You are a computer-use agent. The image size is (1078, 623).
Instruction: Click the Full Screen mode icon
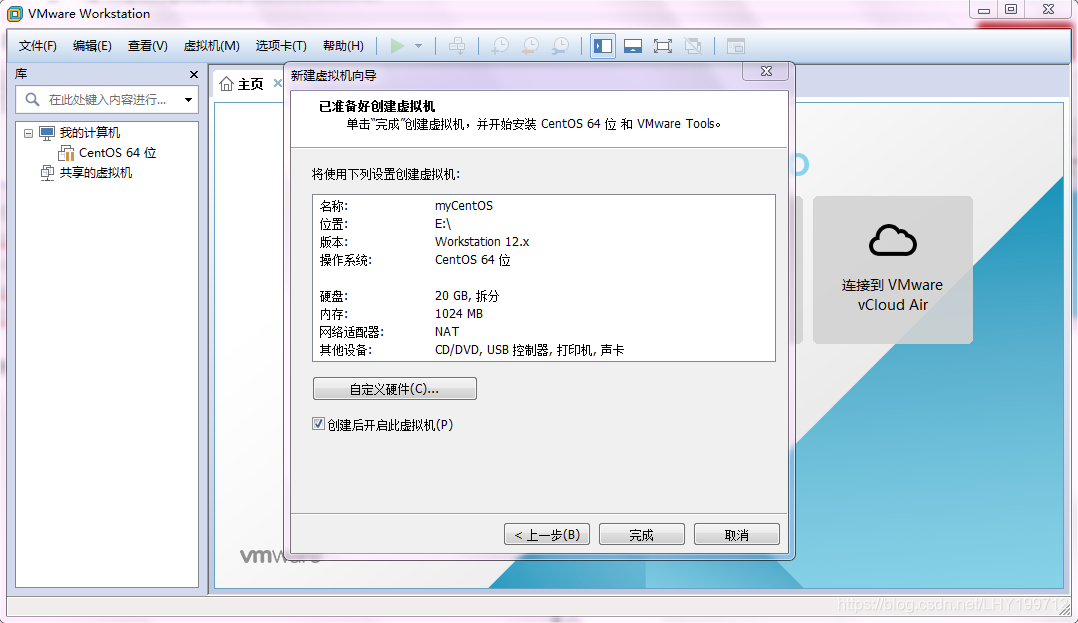click(x=663, y=46)
